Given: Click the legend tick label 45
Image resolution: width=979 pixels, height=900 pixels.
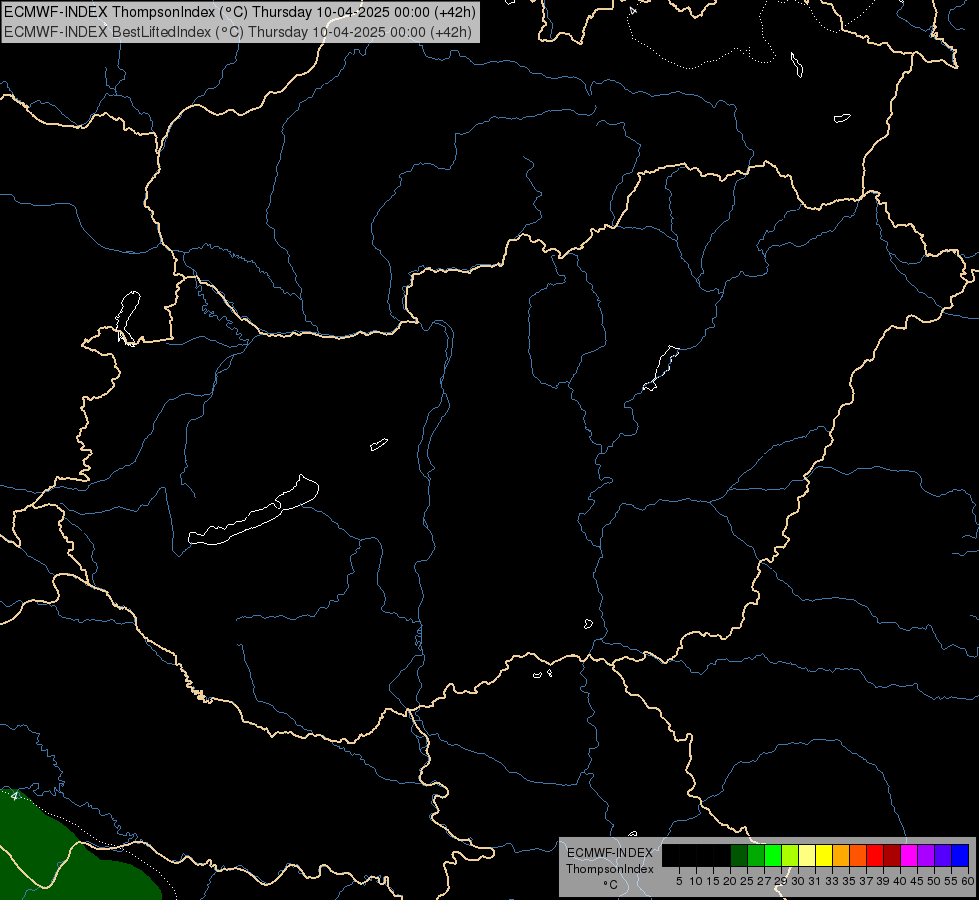Looking at the screenshot, I should [917, 881].
